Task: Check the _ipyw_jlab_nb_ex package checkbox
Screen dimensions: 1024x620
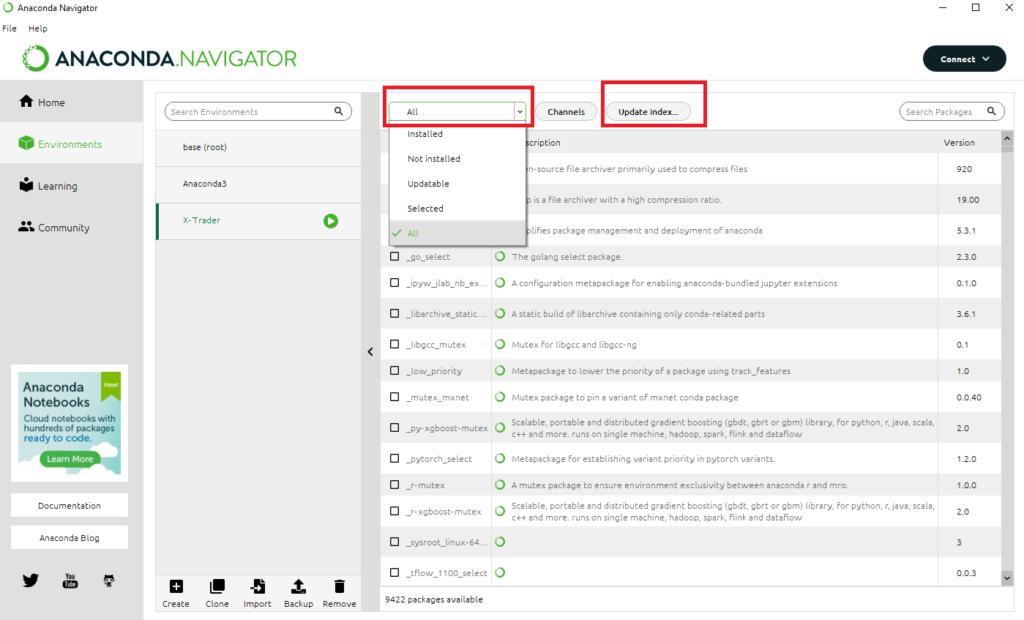Action: (x=394, y=282)
